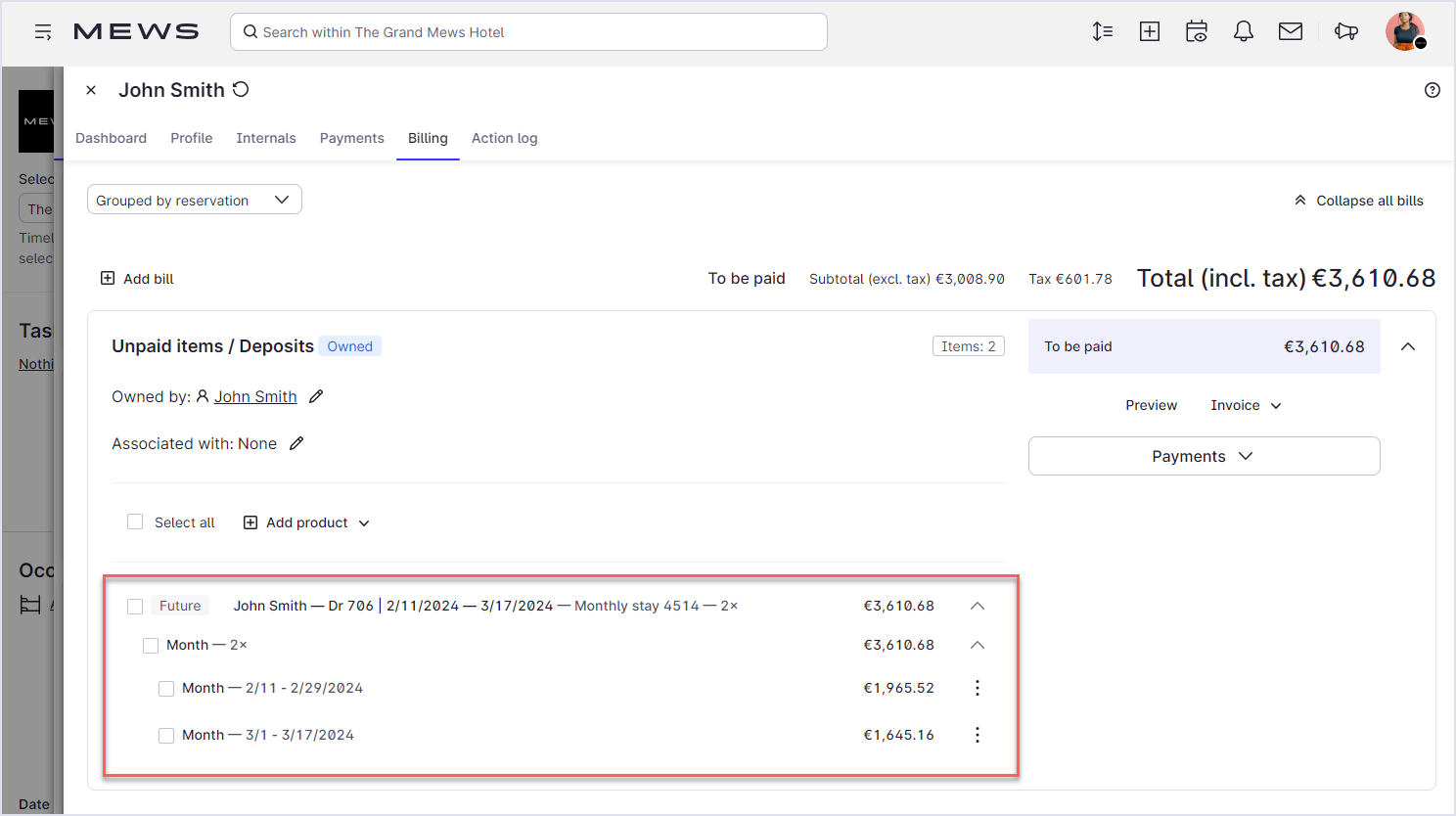Image resolution: width=1456 pixels, height=816 pixels.
Task: Edit Associated with using pencil icon
Action: (x=296, y=443)
